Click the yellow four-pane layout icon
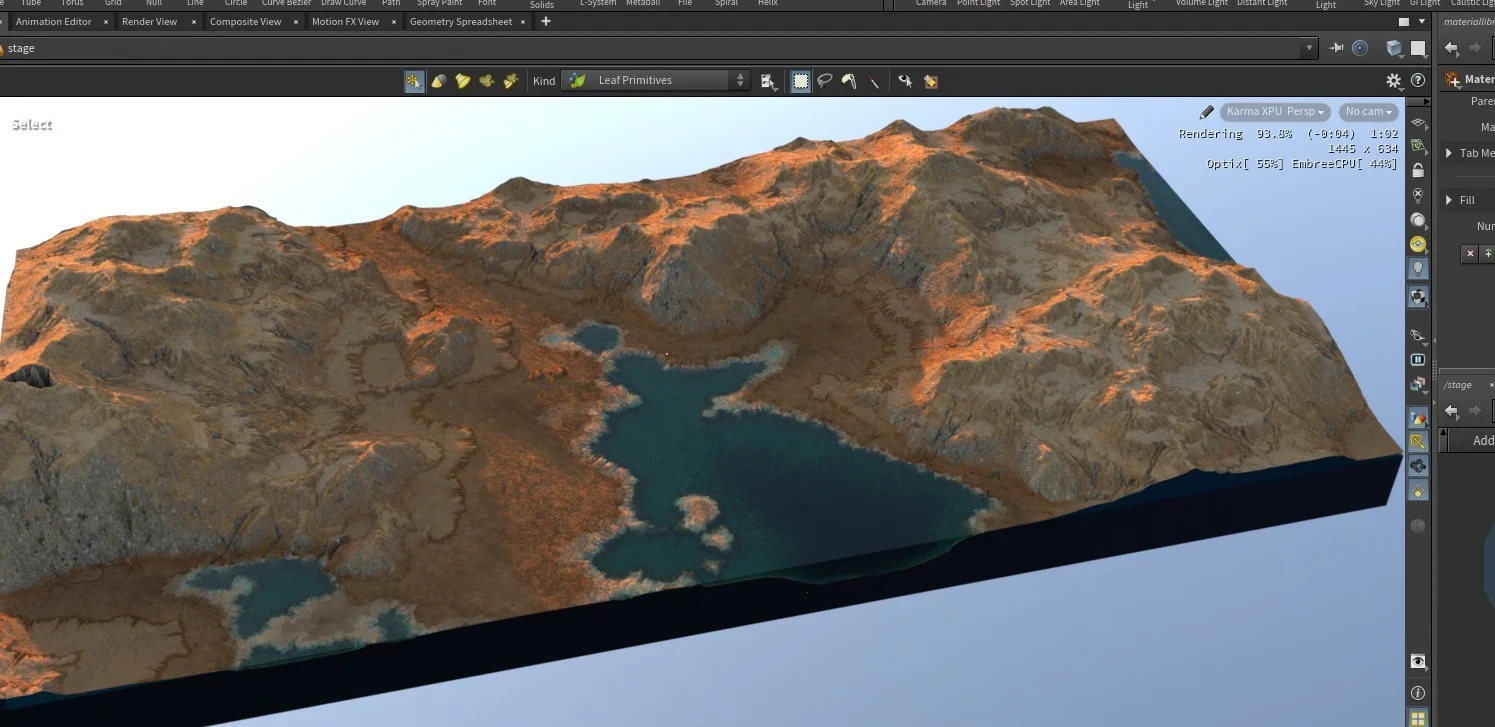Screen dimensions: 1495x727 click(x=1418, y=717)
